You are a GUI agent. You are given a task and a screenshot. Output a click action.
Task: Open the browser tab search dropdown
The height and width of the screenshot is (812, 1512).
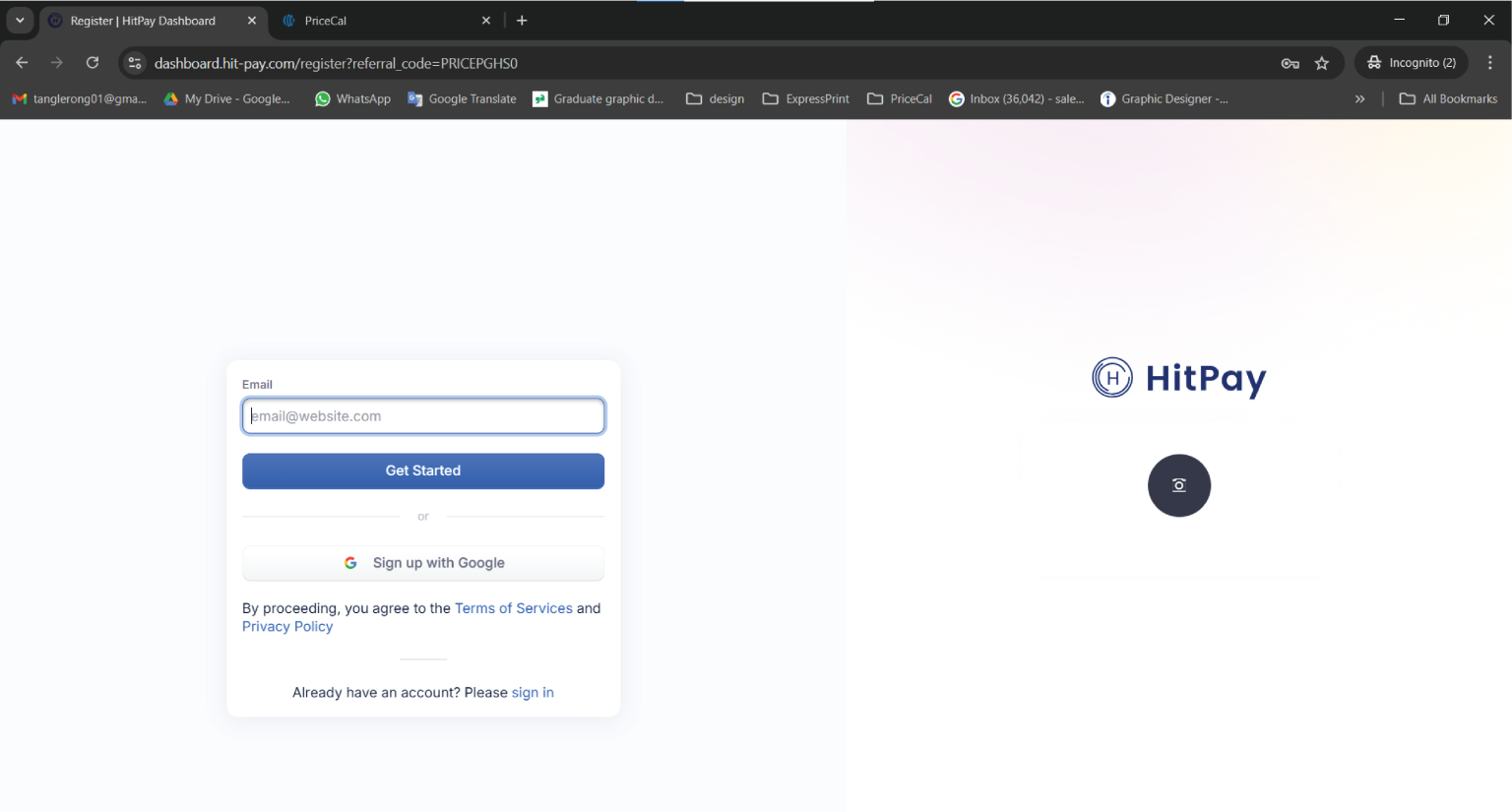coord(20,20)
